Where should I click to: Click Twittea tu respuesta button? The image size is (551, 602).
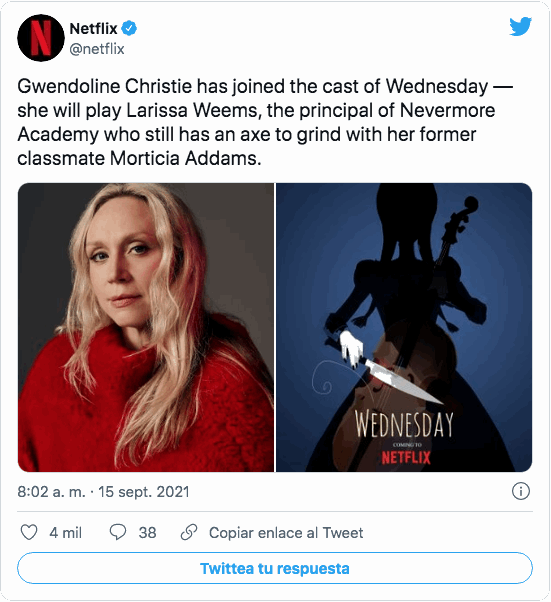275,568
